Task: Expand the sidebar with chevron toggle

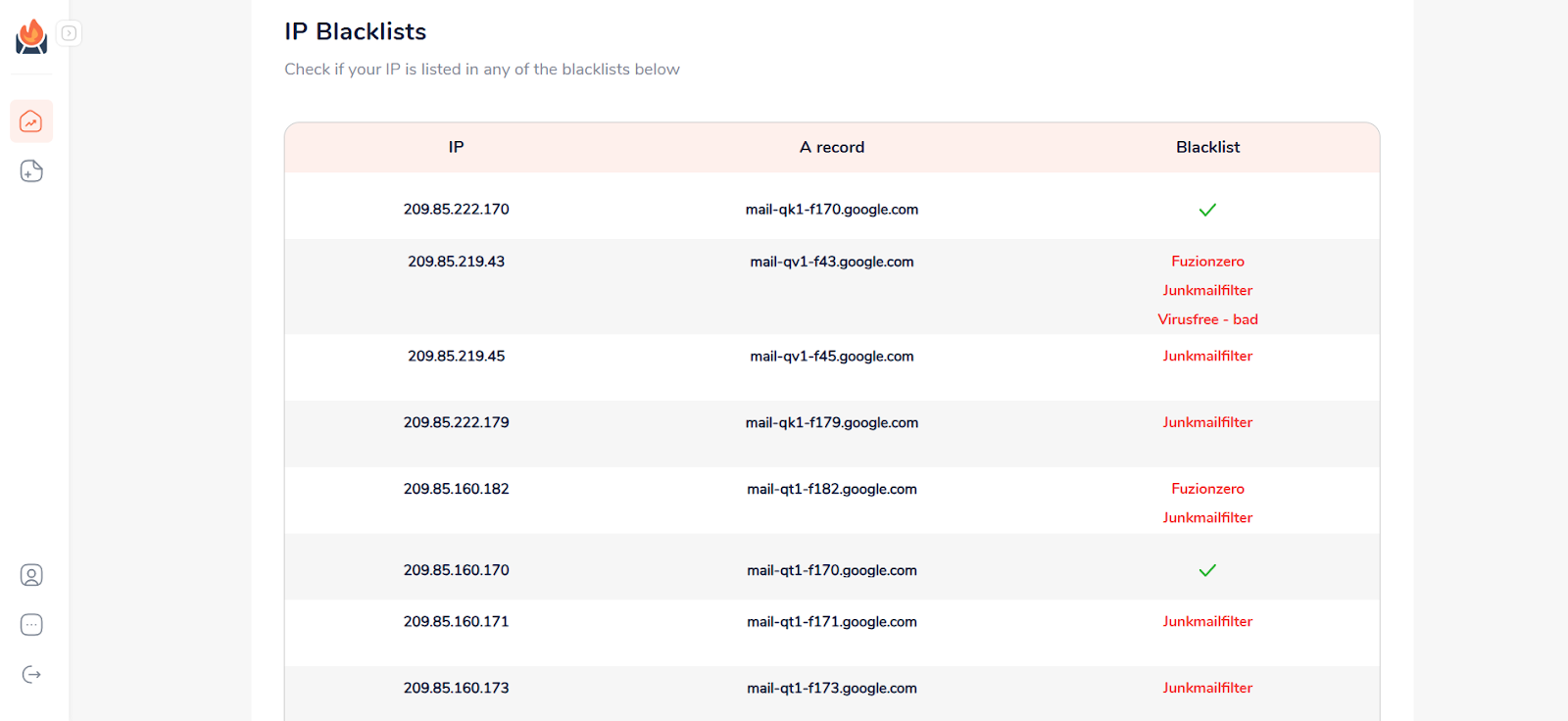Action: (x=69, y=33)
